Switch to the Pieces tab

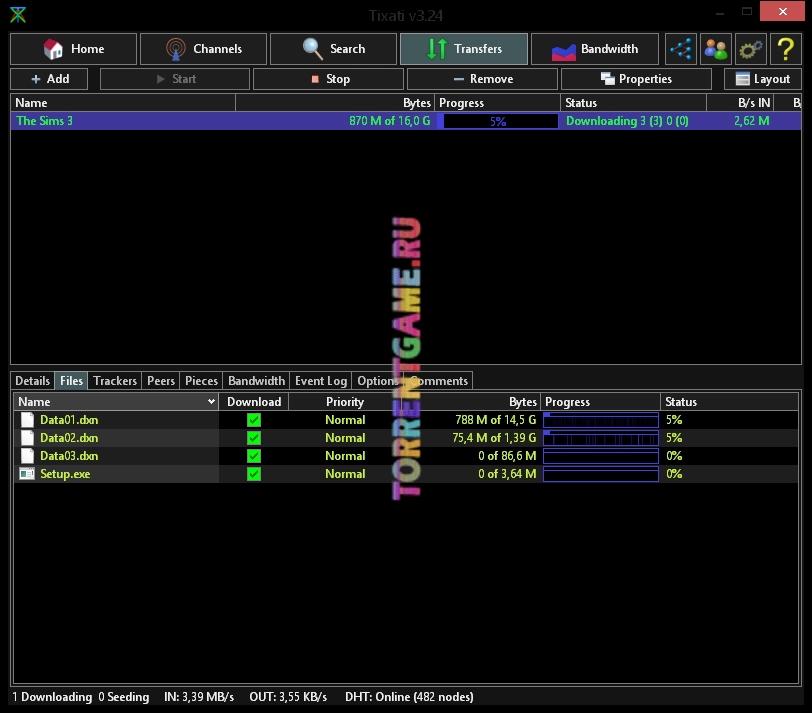point(201,381)
